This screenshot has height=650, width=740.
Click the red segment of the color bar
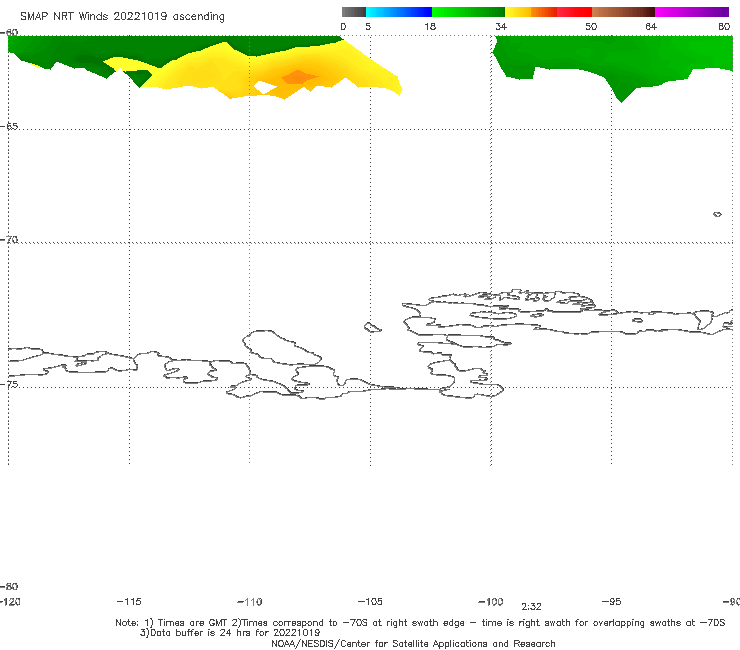[x=574, y=12]
